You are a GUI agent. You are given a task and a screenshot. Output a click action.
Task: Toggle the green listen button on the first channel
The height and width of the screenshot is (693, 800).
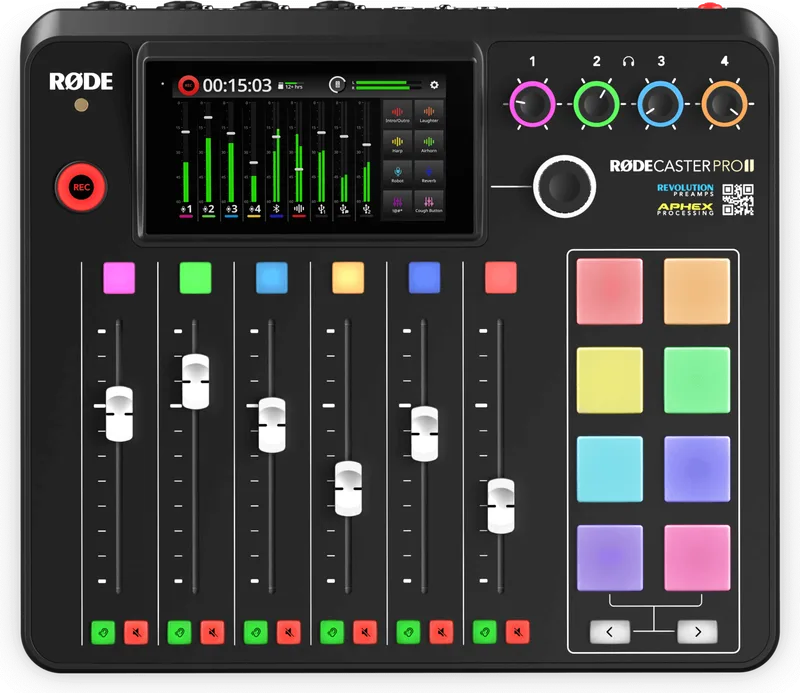(x=103, y=633)
